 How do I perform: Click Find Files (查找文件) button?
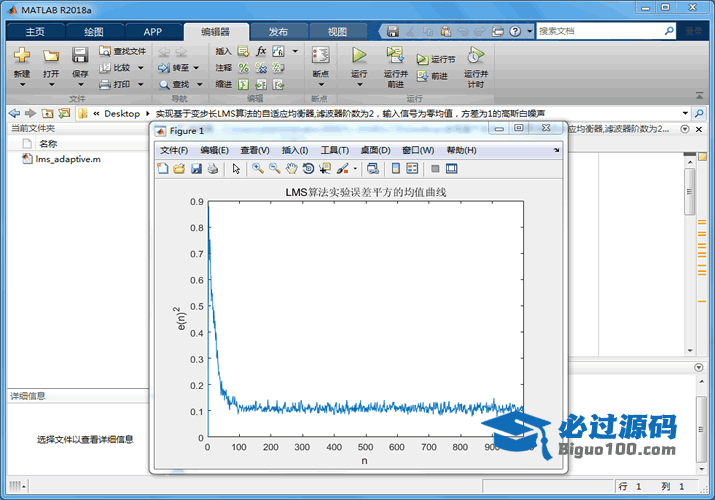click(x=123, y=51)
